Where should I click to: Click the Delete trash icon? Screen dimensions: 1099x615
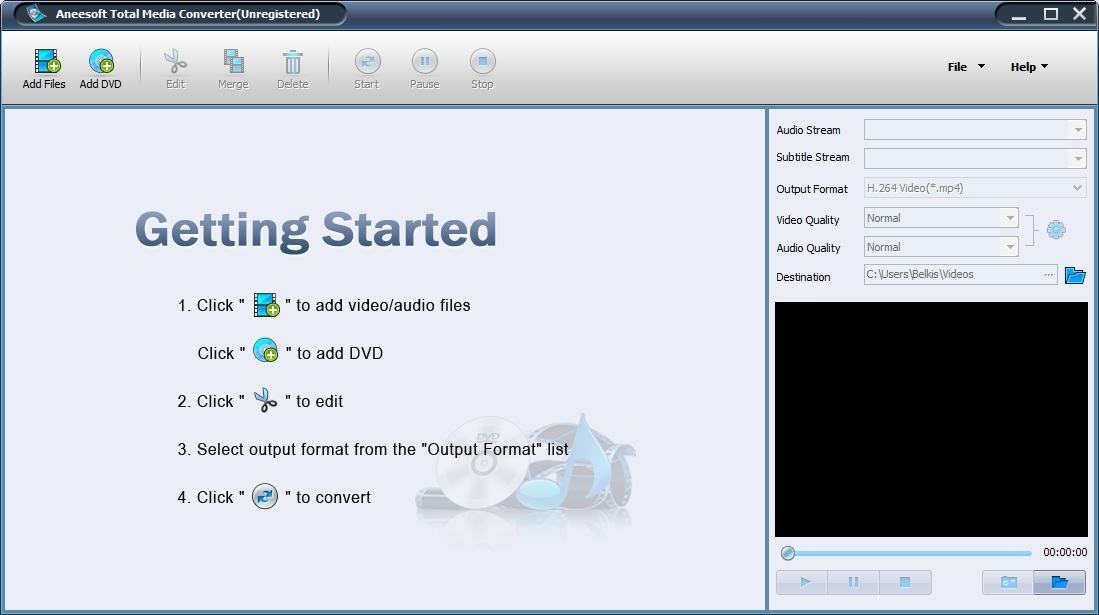click(292, 61)
